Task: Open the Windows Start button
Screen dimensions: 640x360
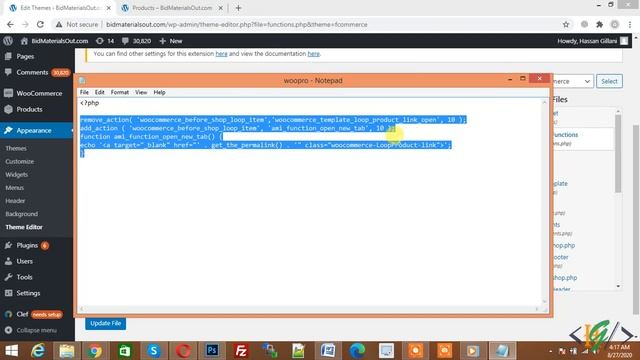Action: (x=11, y=351)
